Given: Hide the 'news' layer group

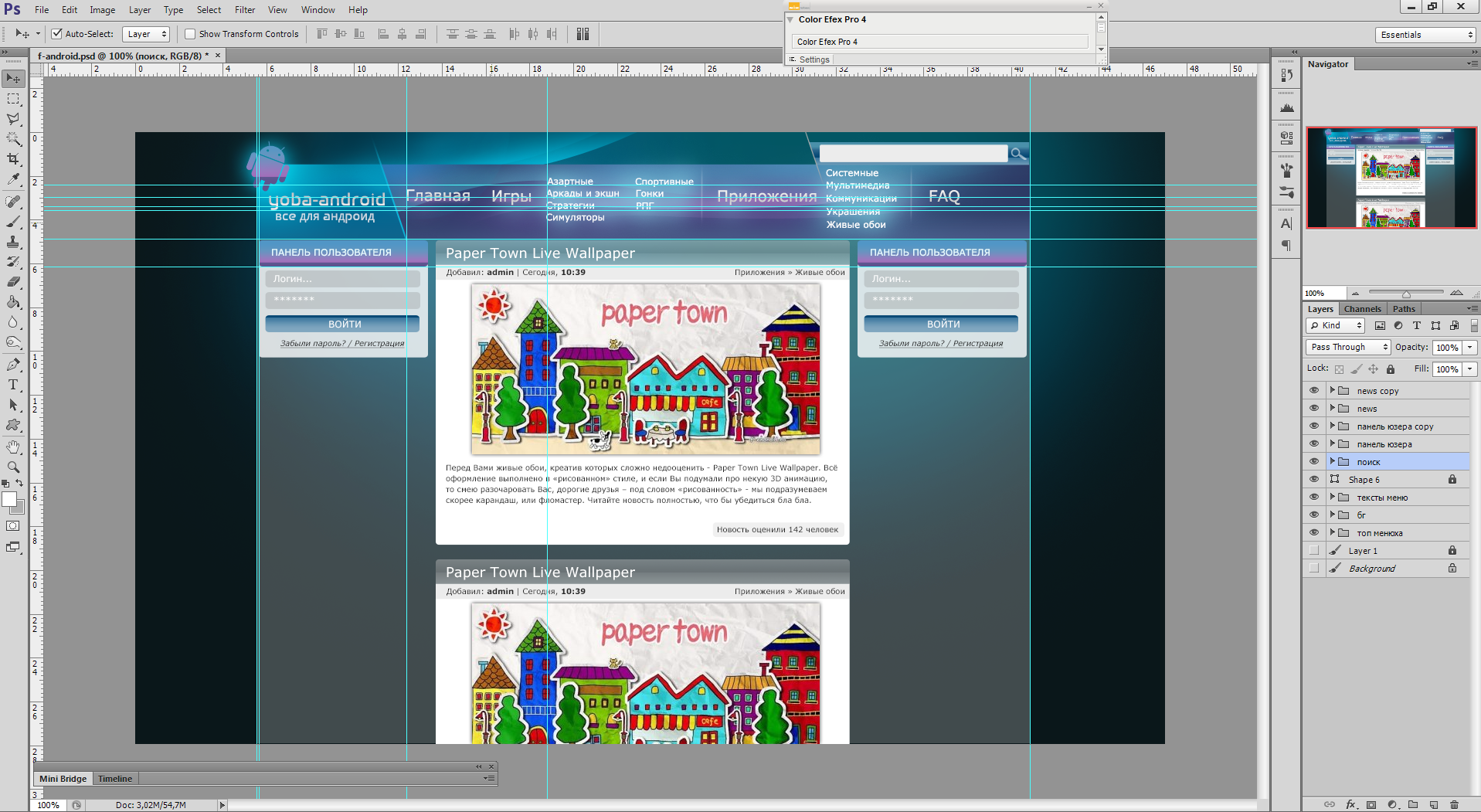Looking at the screenshot, I should click(x=1314, y=409).
